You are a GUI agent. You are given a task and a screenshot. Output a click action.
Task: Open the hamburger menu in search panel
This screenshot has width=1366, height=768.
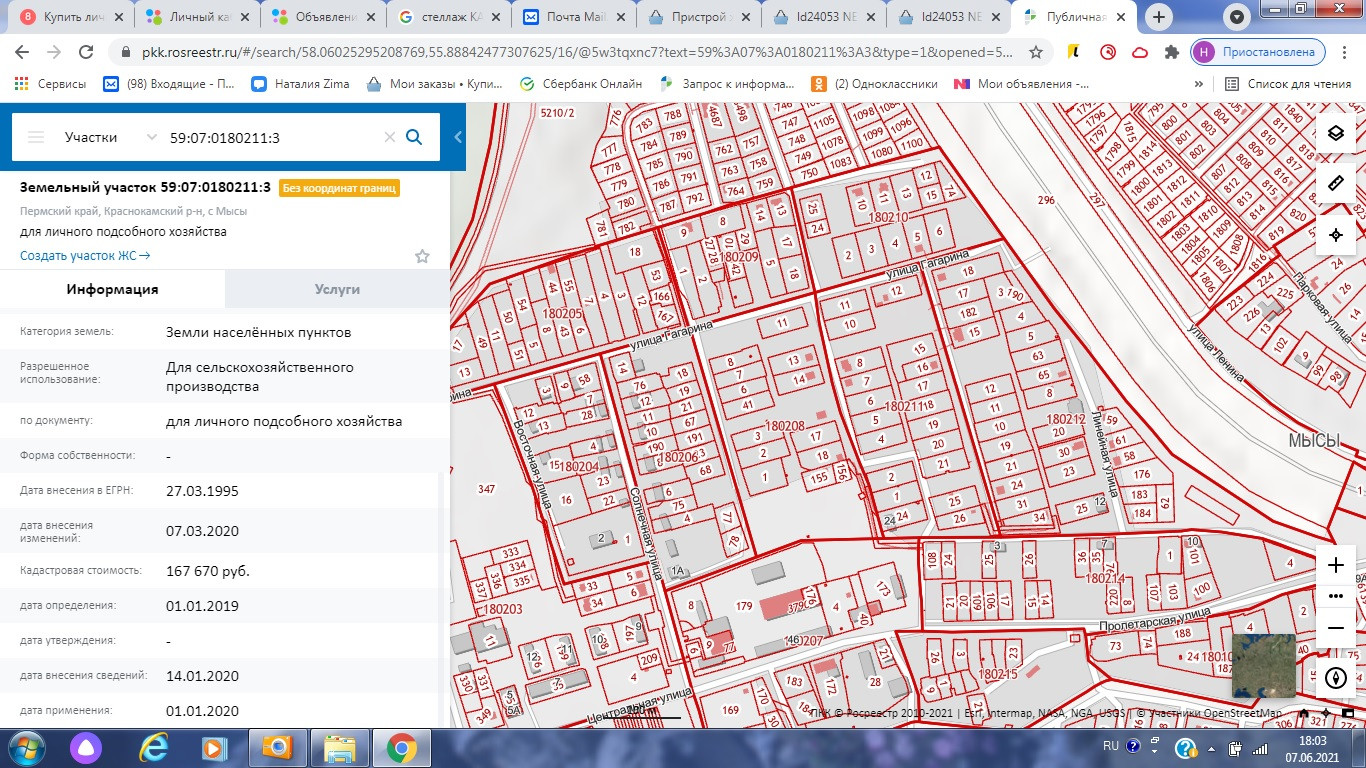tap(36, 137)
